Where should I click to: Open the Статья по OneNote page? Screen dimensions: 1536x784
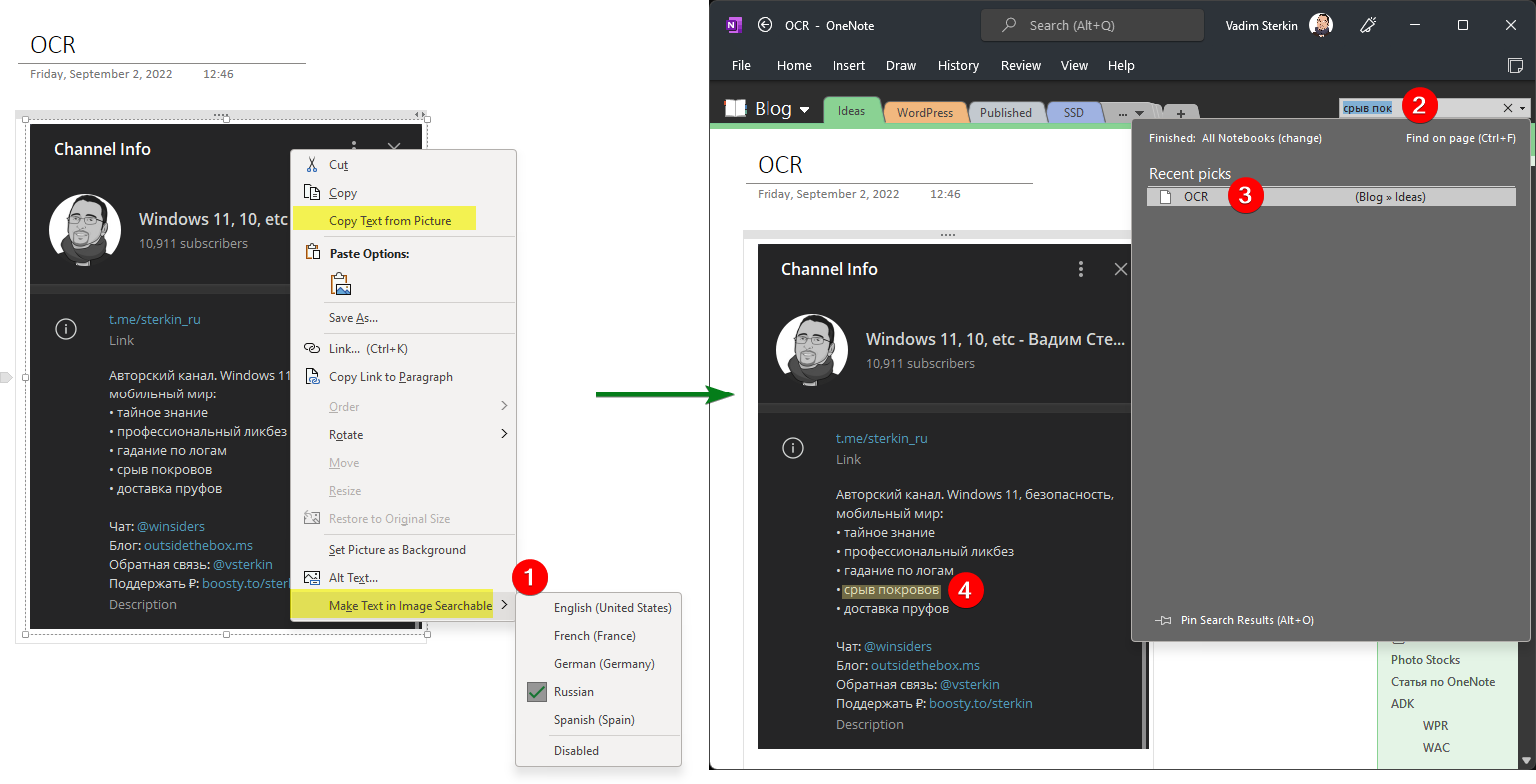point(1443,682)
